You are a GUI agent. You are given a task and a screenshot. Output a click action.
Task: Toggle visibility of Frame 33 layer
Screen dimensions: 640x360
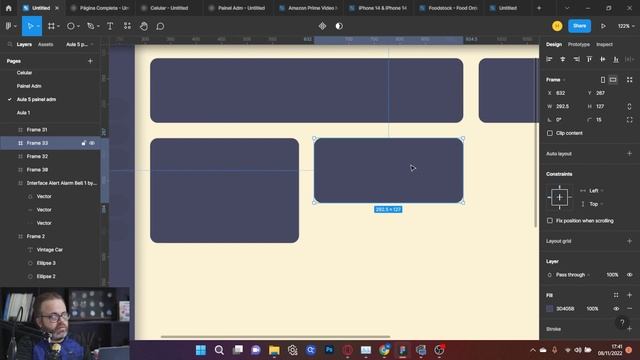[x=92, y=143]
